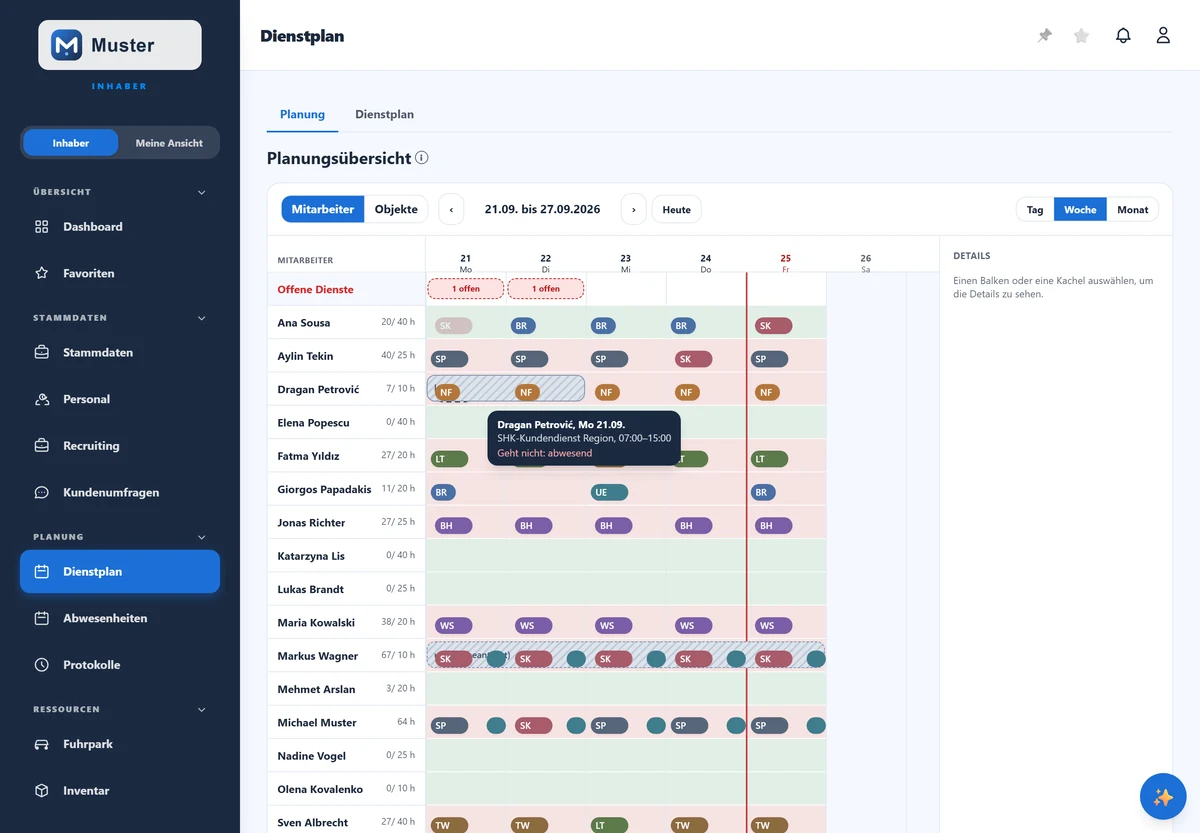The image size is (1200, 833).
Task: Collapse the RESSOURCEN sidebar section
Action: coord(202,710)
